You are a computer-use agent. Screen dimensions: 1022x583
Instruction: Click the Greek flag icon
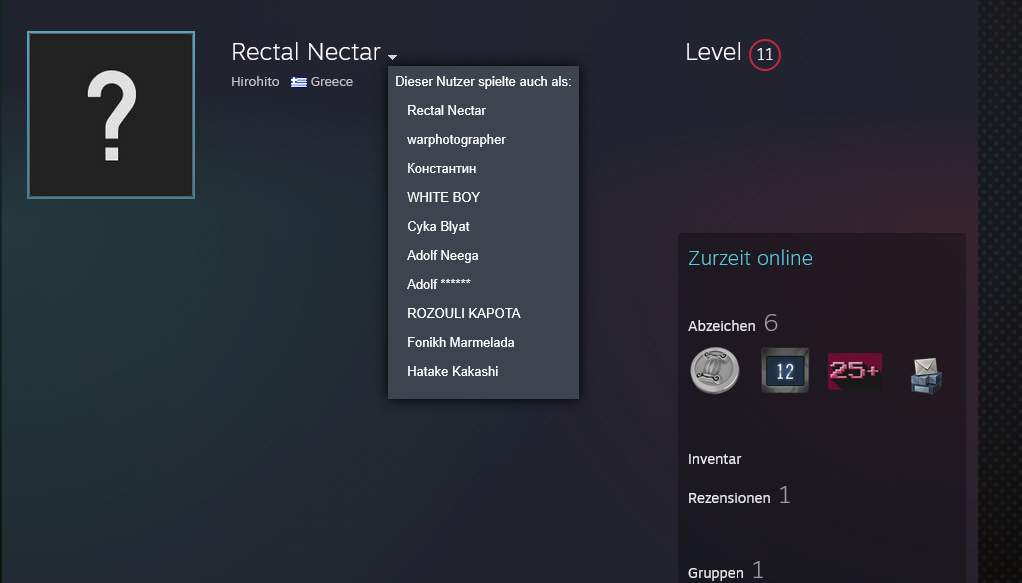(x=299, y=82)
